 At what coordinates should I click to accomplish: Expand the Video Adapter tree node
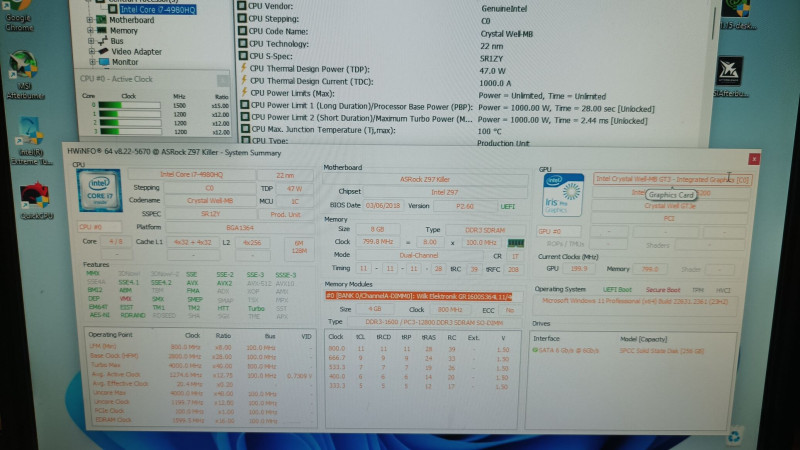tap(92, 52)
